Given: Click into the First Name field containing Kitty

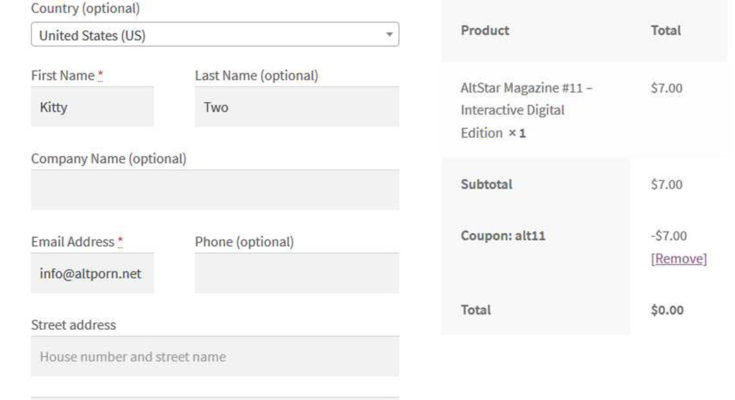Looking at the screenshot, I should pyautogui.click(x=92, y=107).
